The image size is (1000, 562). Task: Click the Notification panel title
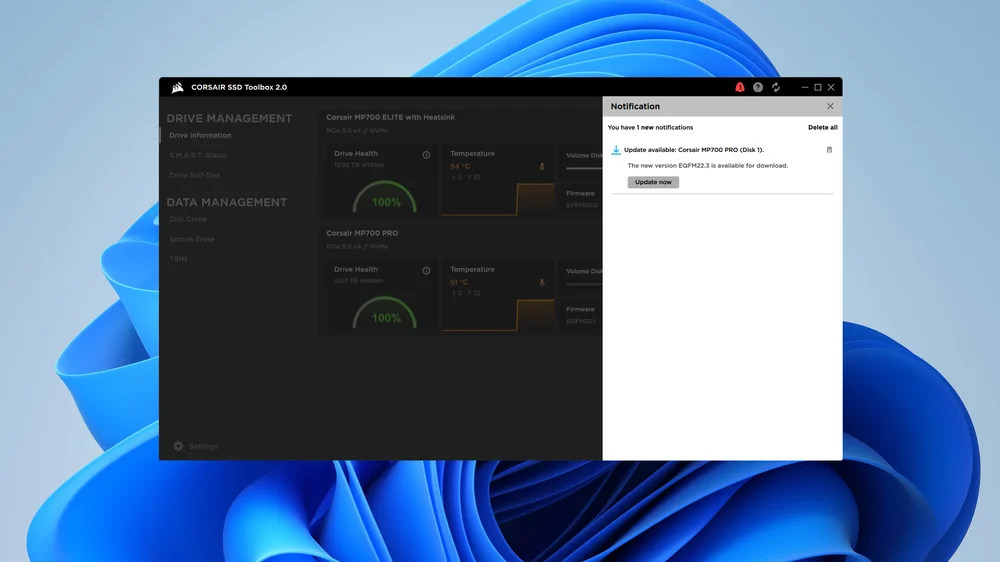click(x=635, y=107)
